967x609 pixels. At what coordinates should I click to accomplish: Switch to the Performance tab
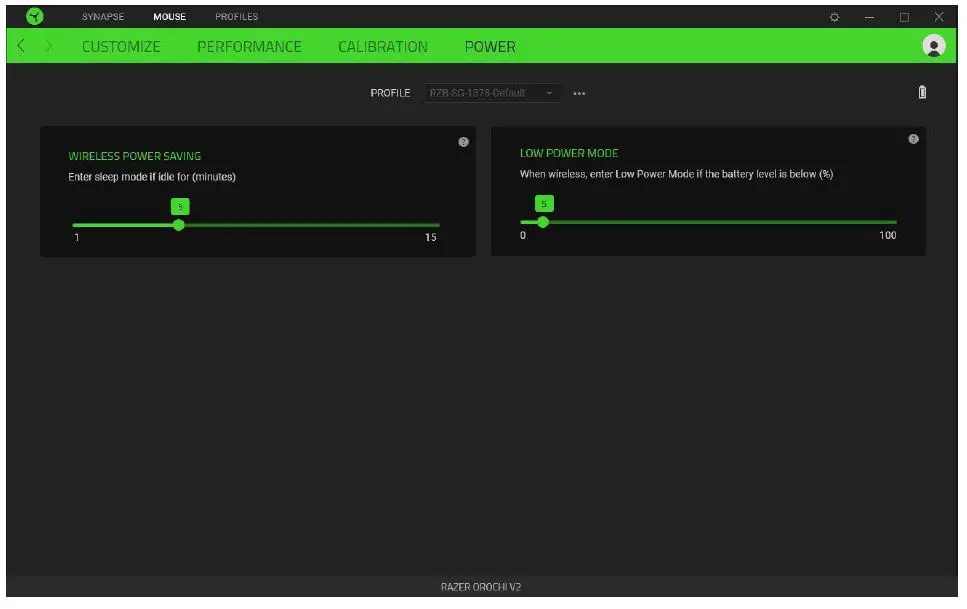pyautogui.click(x=249, y=47)
